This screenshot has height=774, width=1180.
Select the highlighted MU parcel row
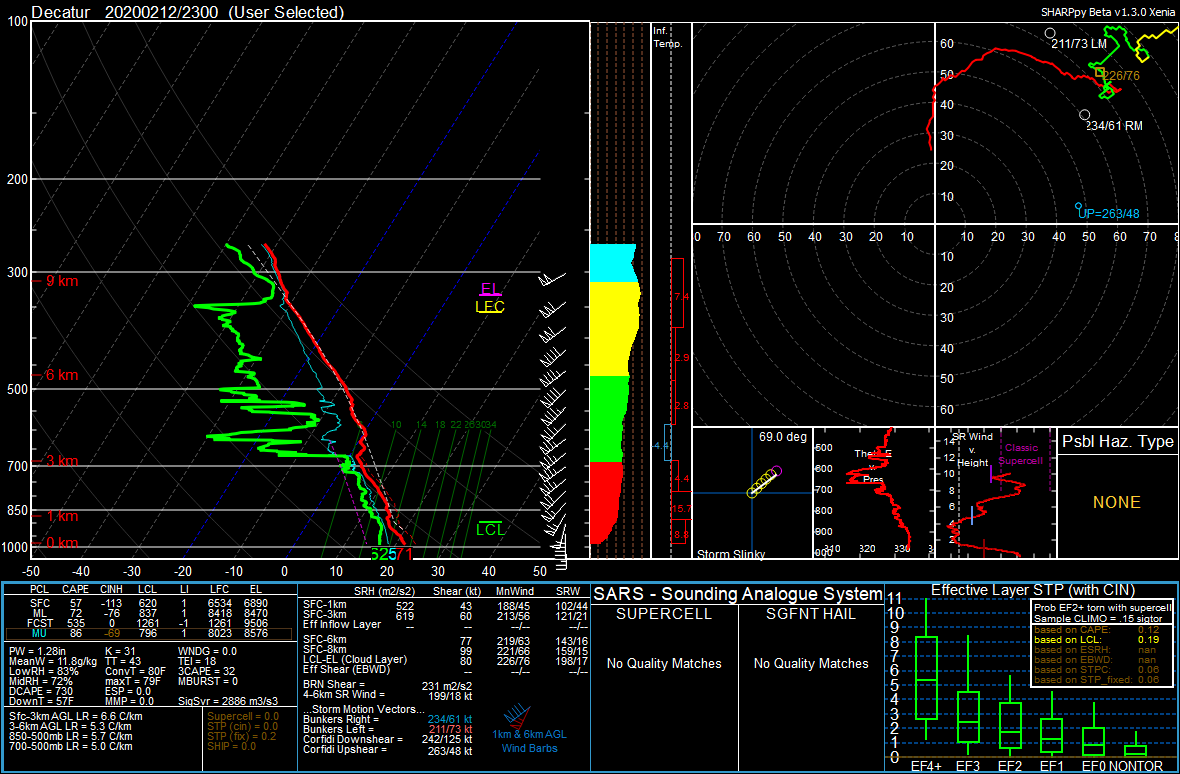click(x=151, y=634)
